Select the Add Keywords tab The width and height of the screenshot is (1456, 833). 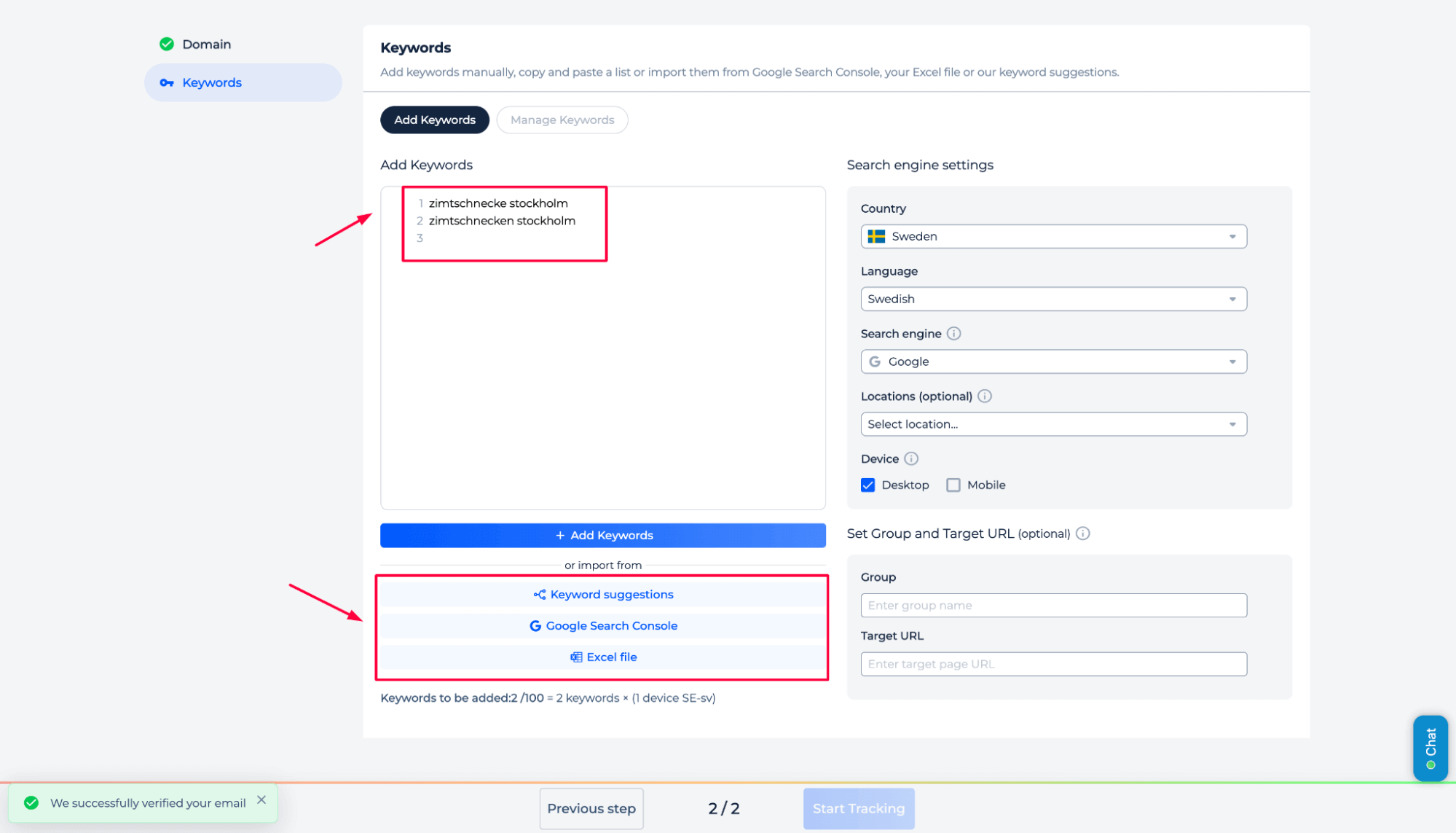pos(435,120)
